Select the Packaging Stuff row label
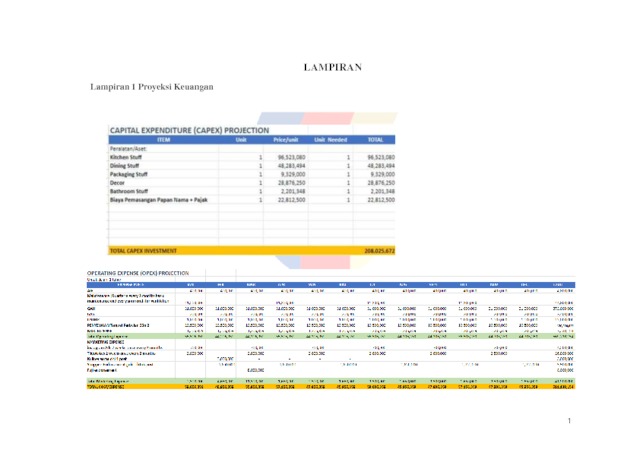 point(129,174)
